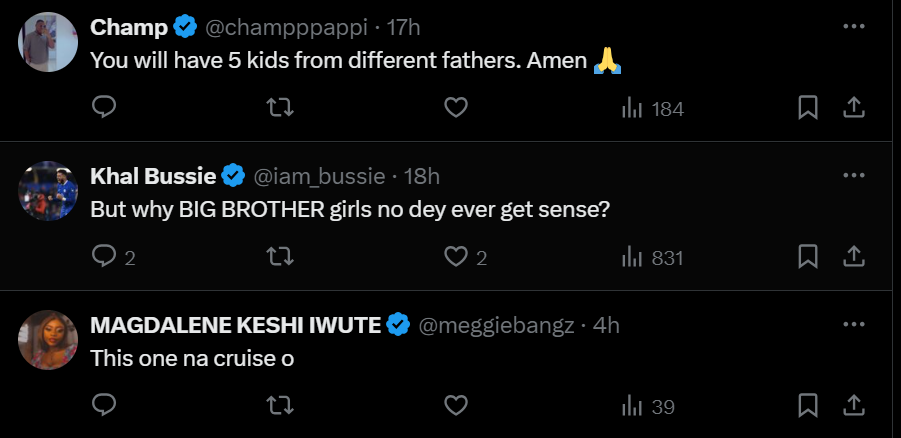Click Khal Bussie's profile avatar
Viewport: 901px width, 438px height.
(x=48, y=190)
